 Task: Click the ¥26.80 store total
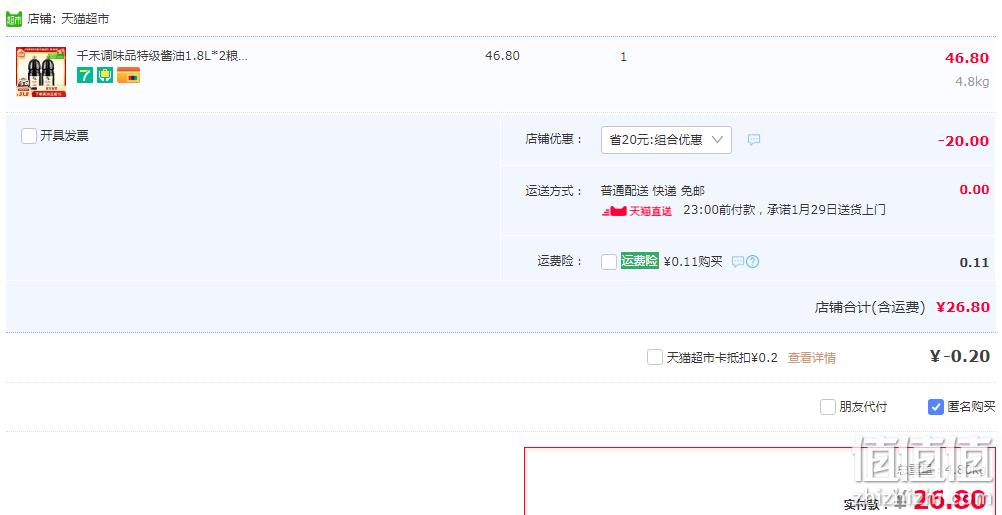(x=962, y=307)
